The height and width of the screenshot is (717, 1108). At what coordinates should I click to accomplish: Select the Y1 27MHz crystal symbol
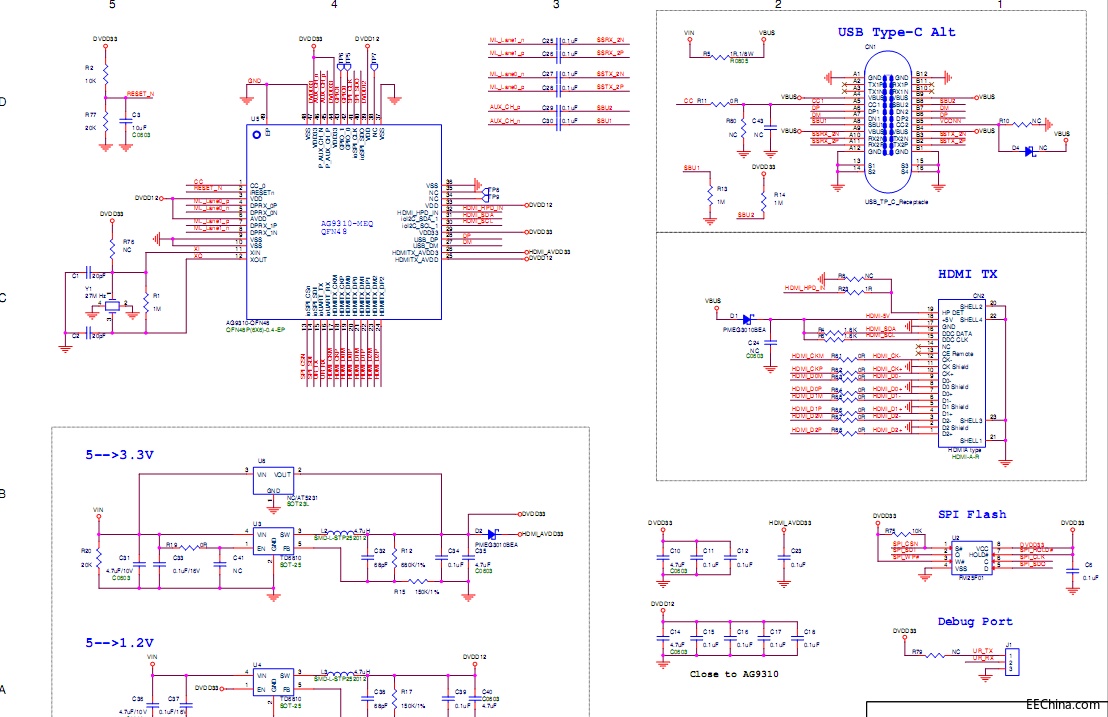tap(112, 306)
